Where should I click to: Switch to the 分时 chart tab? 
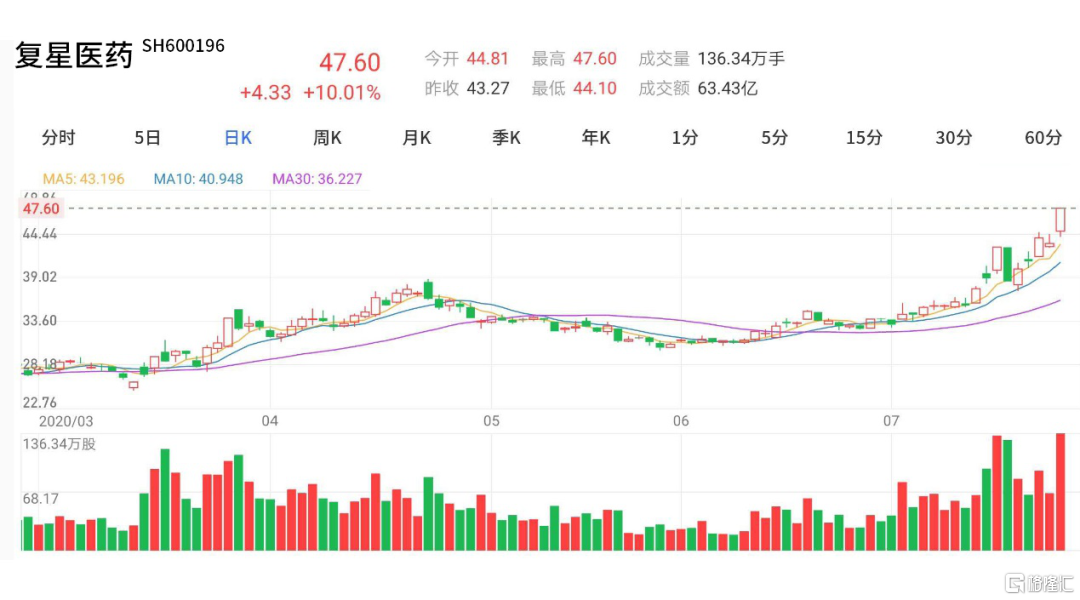59,138
